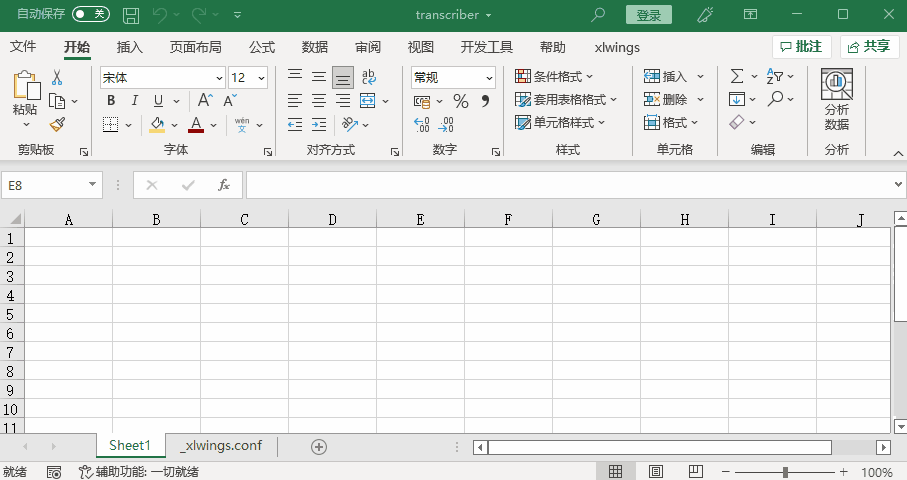Switch to the 插入 ribbon tab
This screenshot has width=907, height=480.
pos(130,47)
